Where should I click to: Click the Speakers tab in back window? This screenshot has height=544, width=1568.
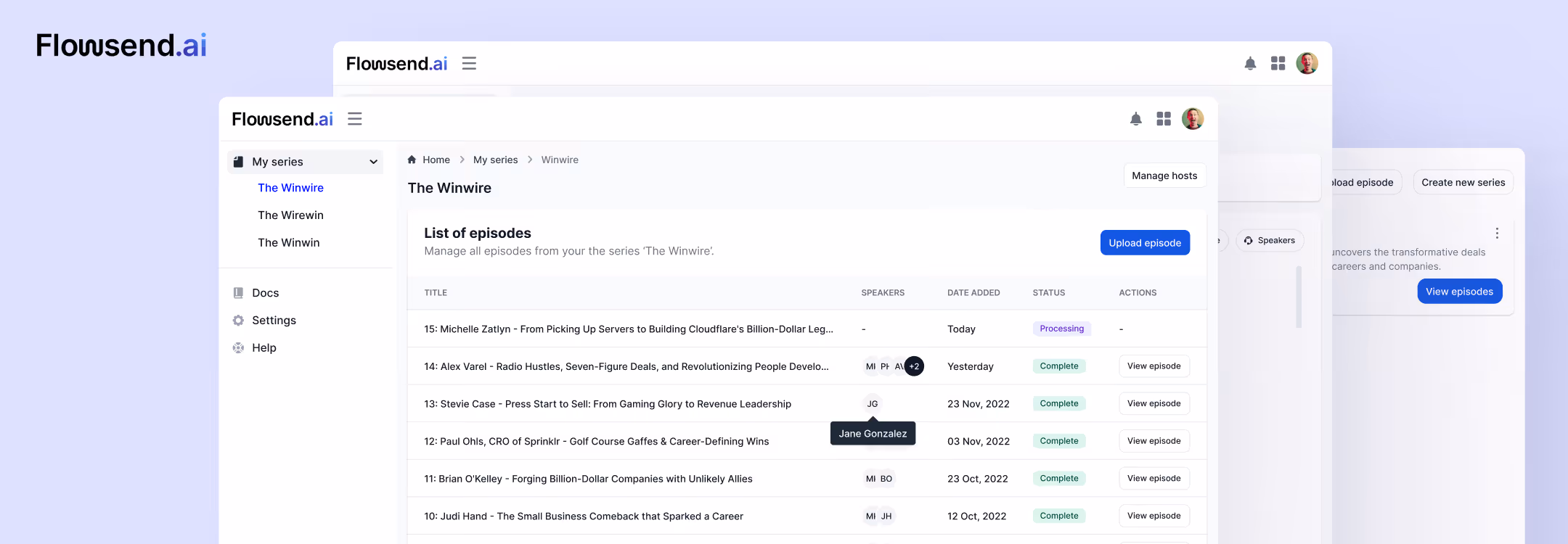(x=1270, y=241)
